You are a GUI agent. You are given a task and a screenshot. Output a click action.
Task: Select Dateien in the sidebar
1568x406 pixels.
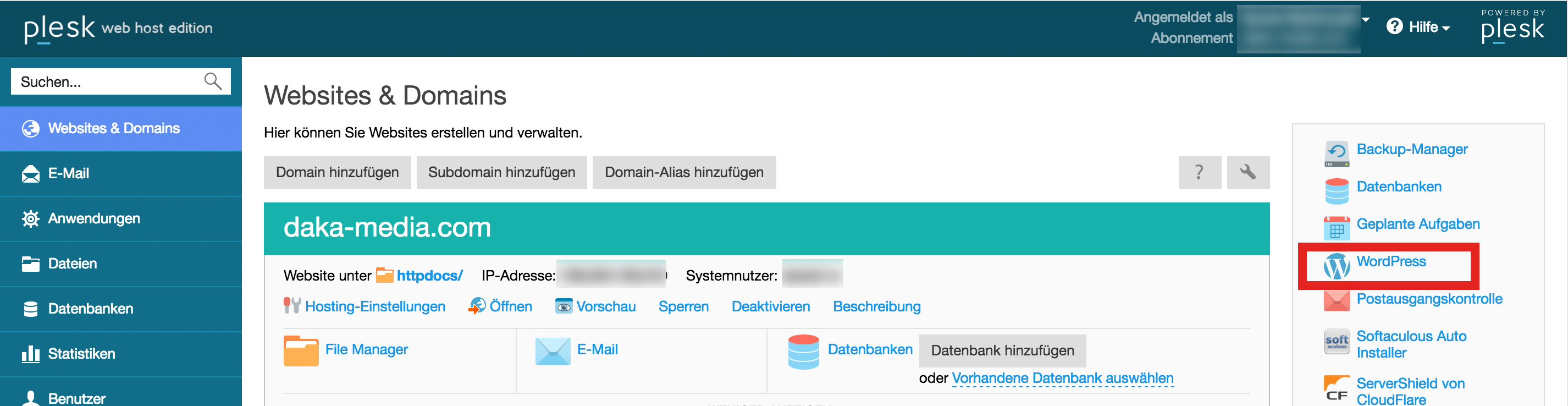coord(120,264)
